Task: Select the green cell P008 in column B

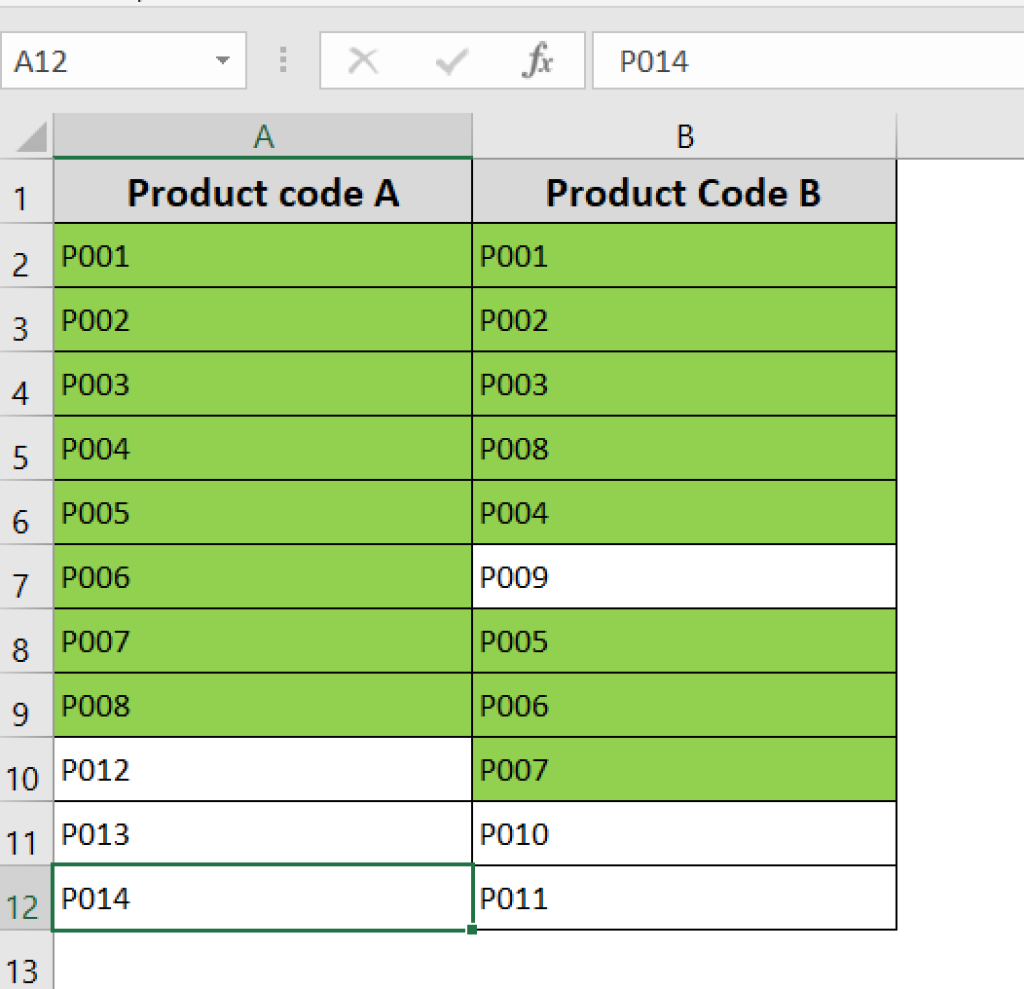Action: pyautogui.click(x=684, y=449)
